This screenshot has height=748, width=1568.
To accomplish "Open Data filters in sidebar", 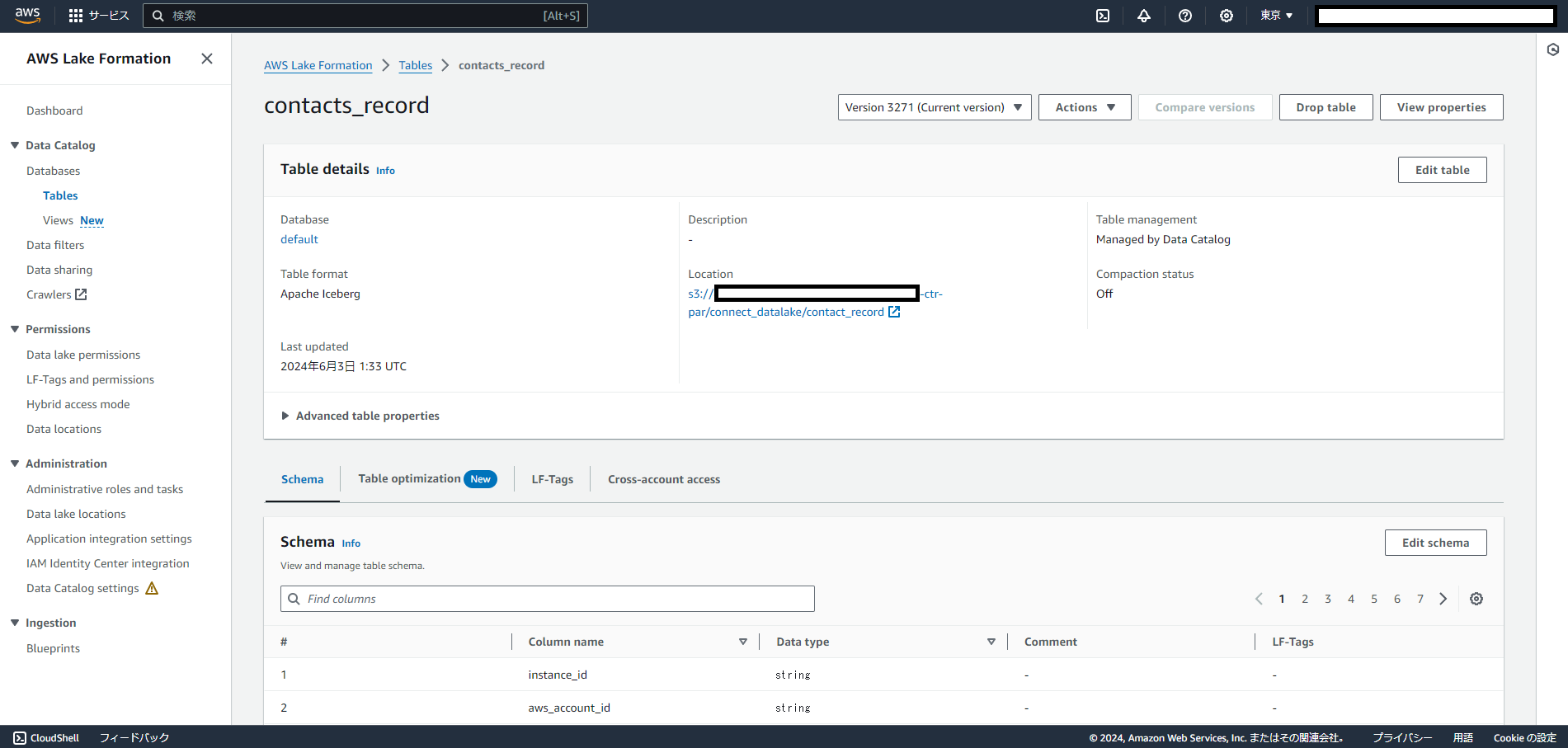I will (55, 245).
